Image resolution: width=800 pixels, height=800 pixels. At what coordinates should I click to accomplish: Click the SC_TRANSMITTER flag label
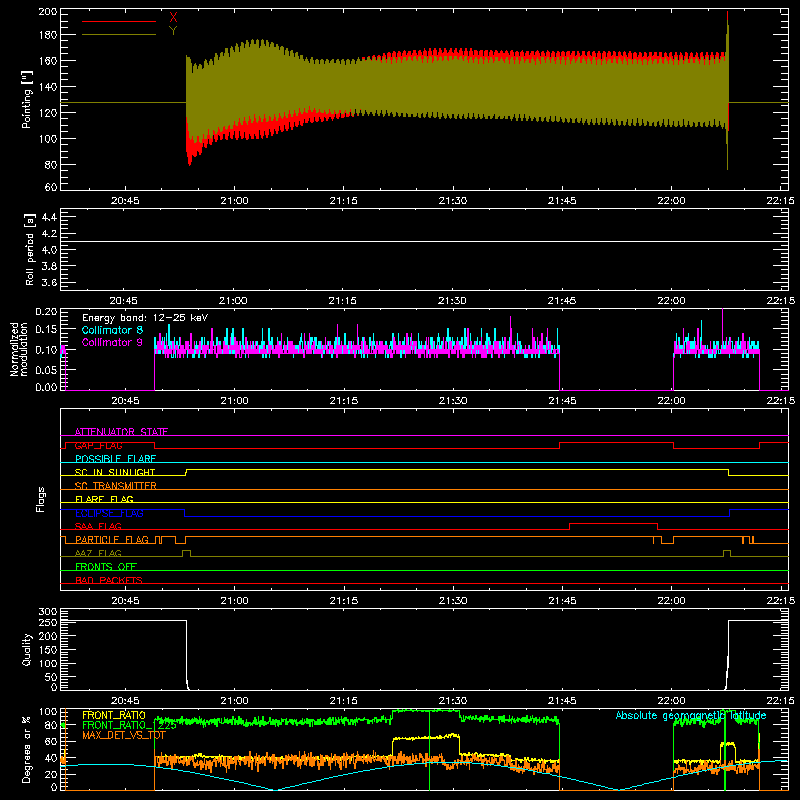point(115,486)
